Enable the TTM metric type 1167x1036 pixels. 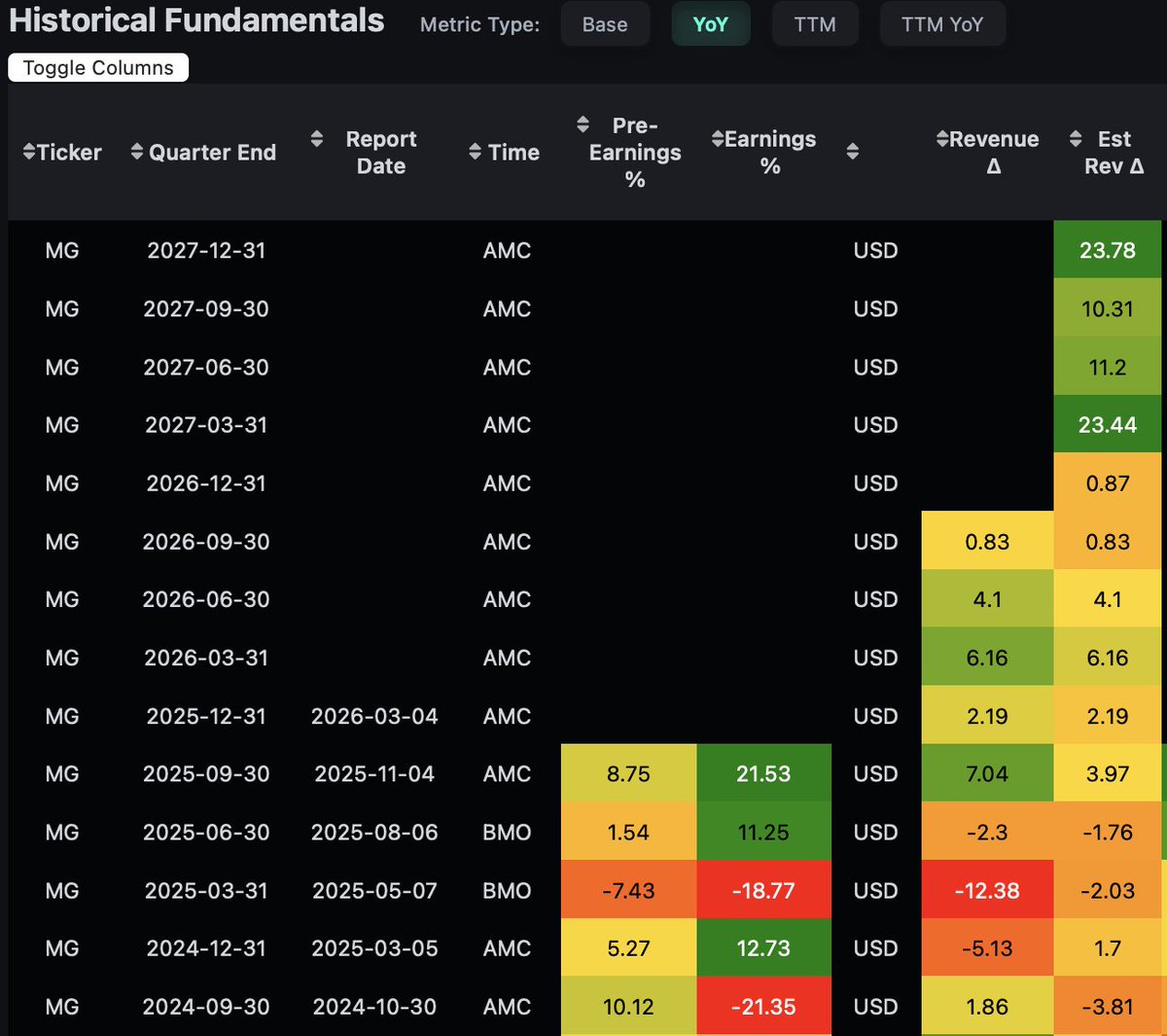pos(815,24)
